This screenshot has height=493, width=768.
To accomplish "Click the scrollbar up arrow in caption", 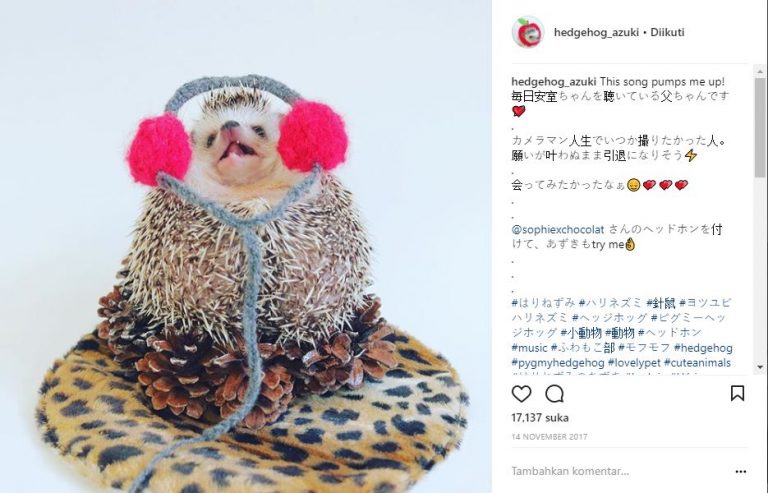I will coord(760,71).
